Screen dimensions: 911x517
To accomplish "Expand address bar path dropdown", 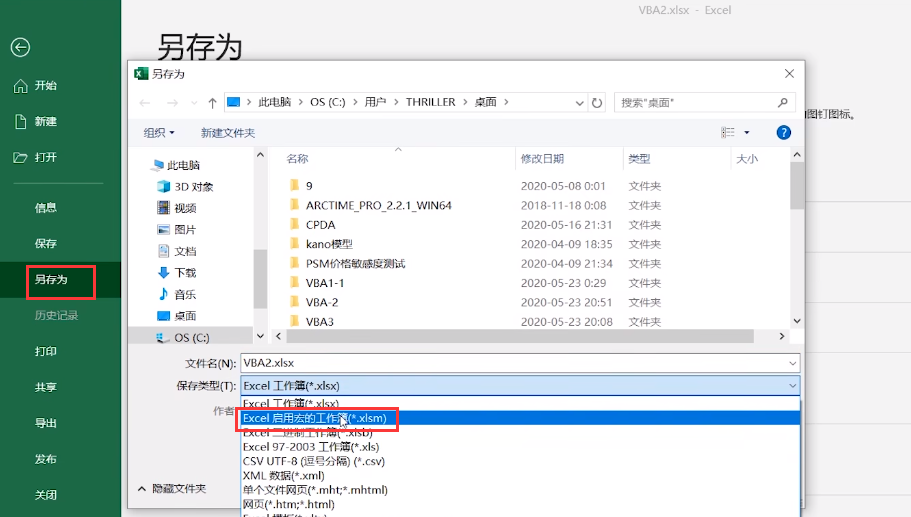I will [x=579, y=103].
